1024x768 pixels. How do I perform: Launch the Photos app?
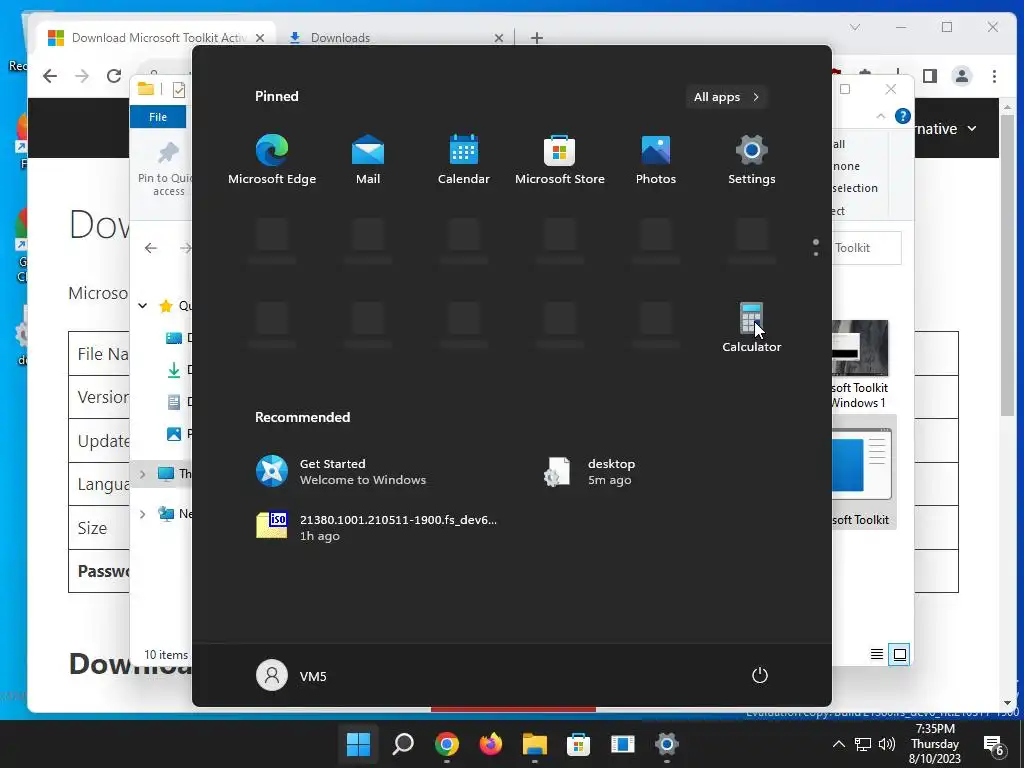click(x=656, y=159)
